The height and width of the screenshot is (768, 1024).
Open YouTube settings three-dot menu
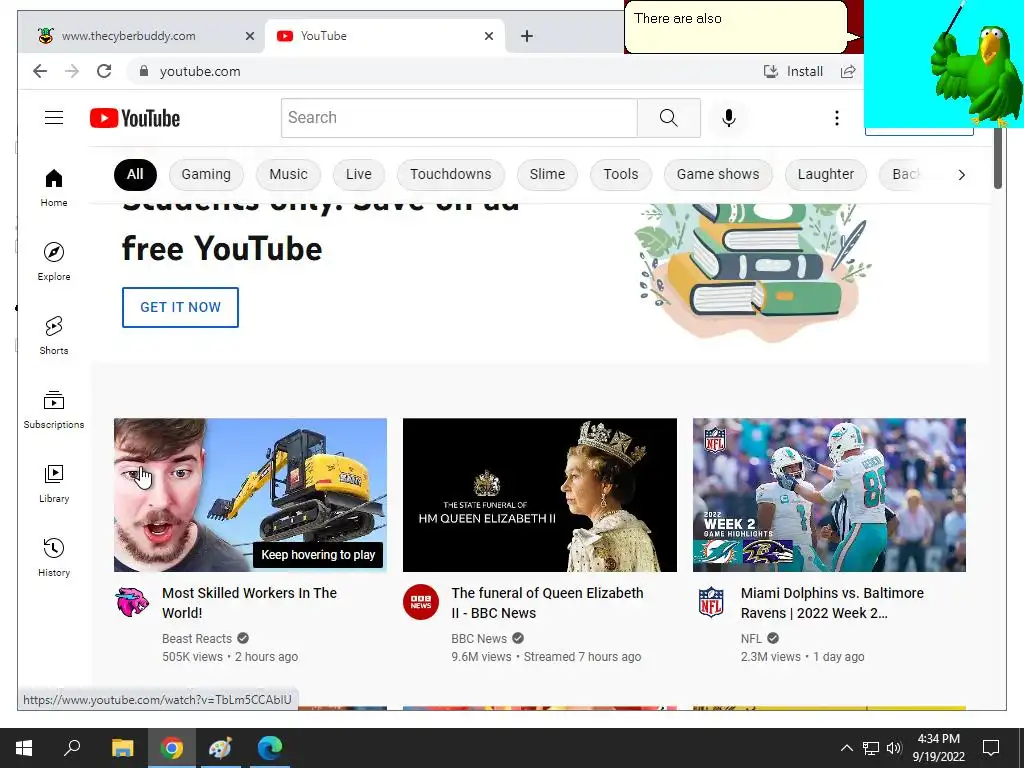coord(837,118)
